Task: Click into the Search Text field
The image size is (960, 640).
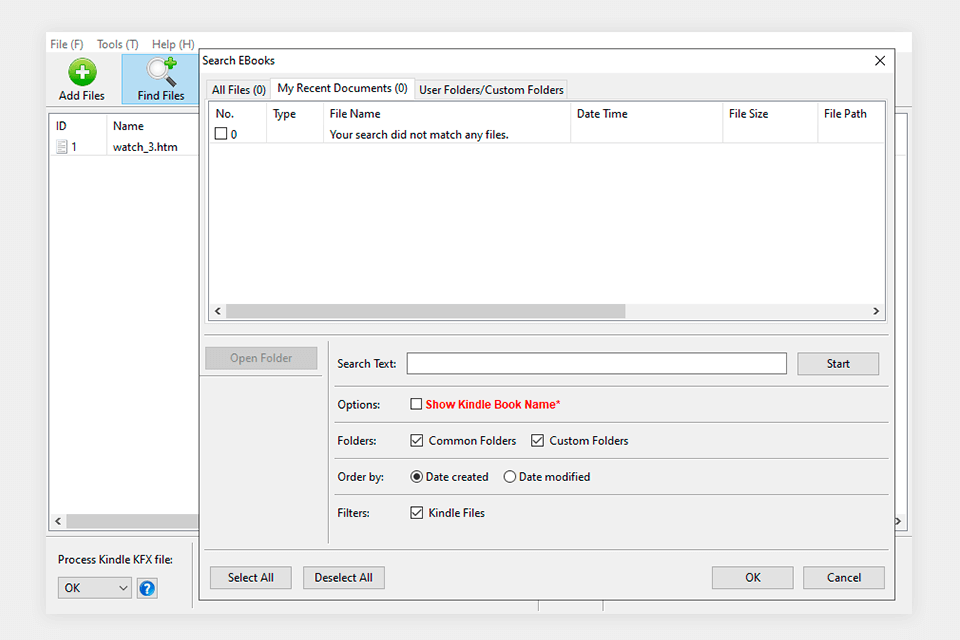Action: [596, 364]
